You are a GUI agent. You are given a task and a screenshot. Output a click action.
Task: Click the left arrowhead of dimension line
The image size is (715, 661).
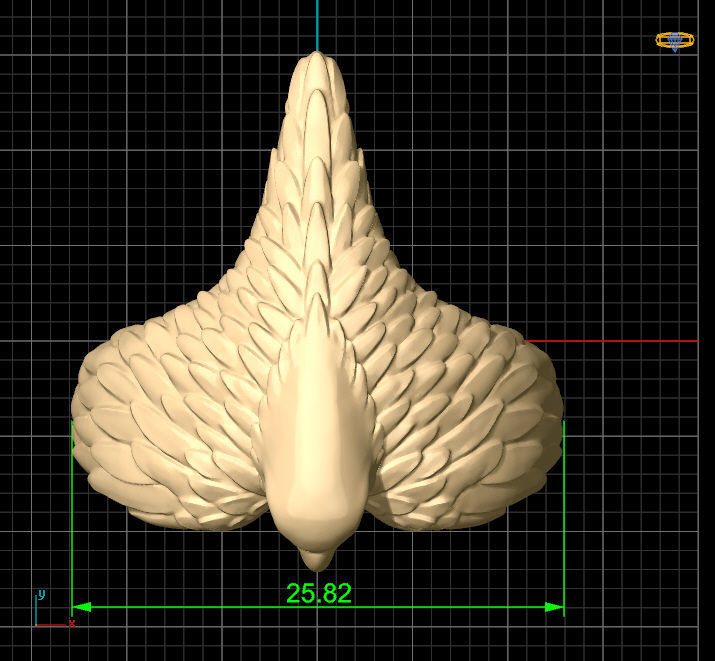pos(82,607)
